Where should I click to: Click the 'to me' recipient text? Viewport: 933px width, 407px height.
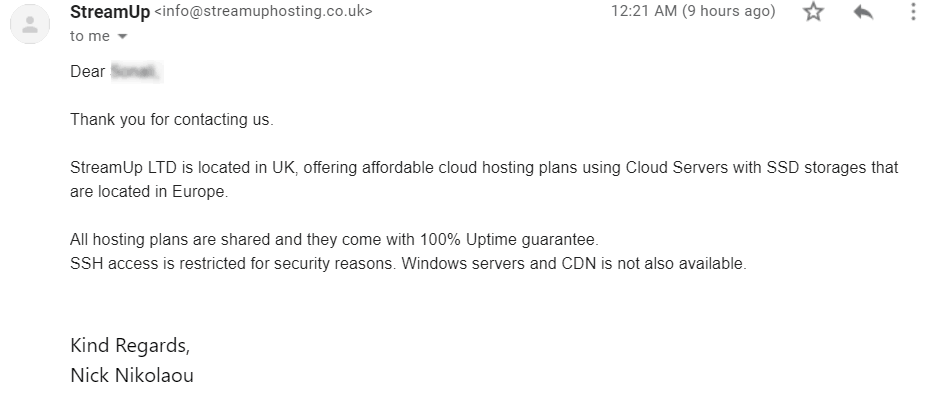click(x=90, y=36)
